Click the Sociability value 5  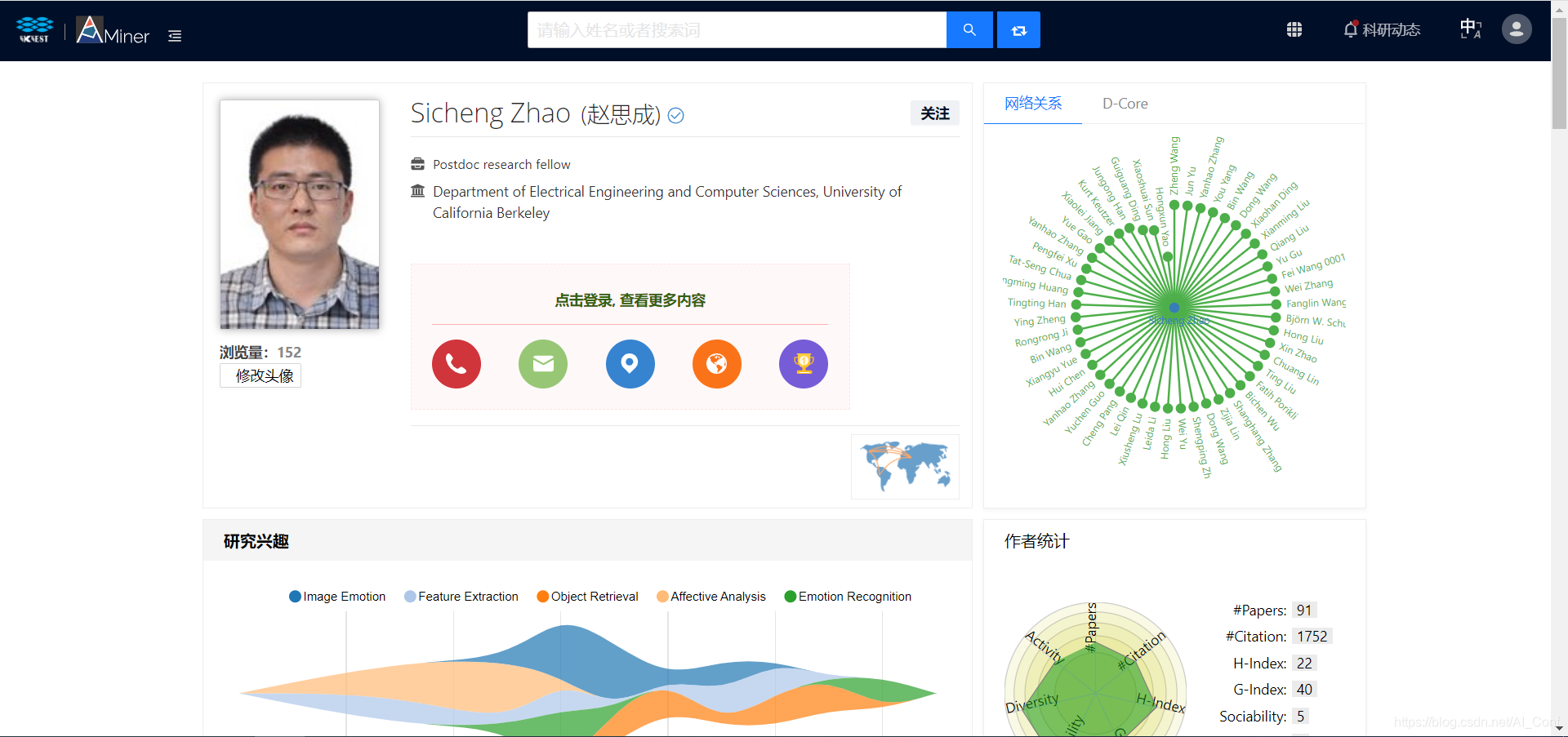point(1300,717)
